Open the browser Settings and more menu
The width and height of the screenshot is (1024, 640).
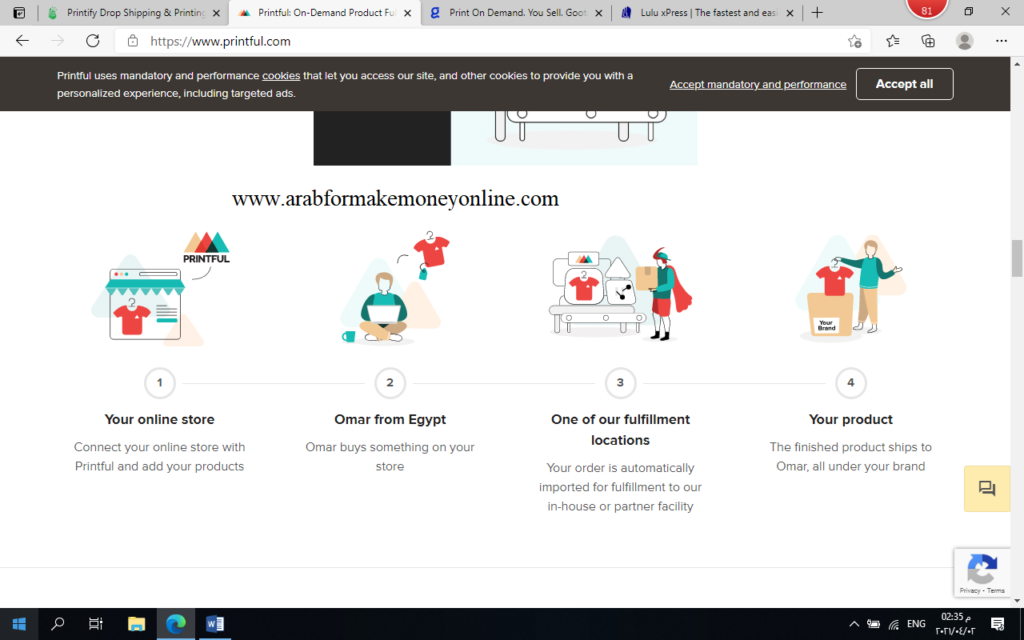(1001, 41)
